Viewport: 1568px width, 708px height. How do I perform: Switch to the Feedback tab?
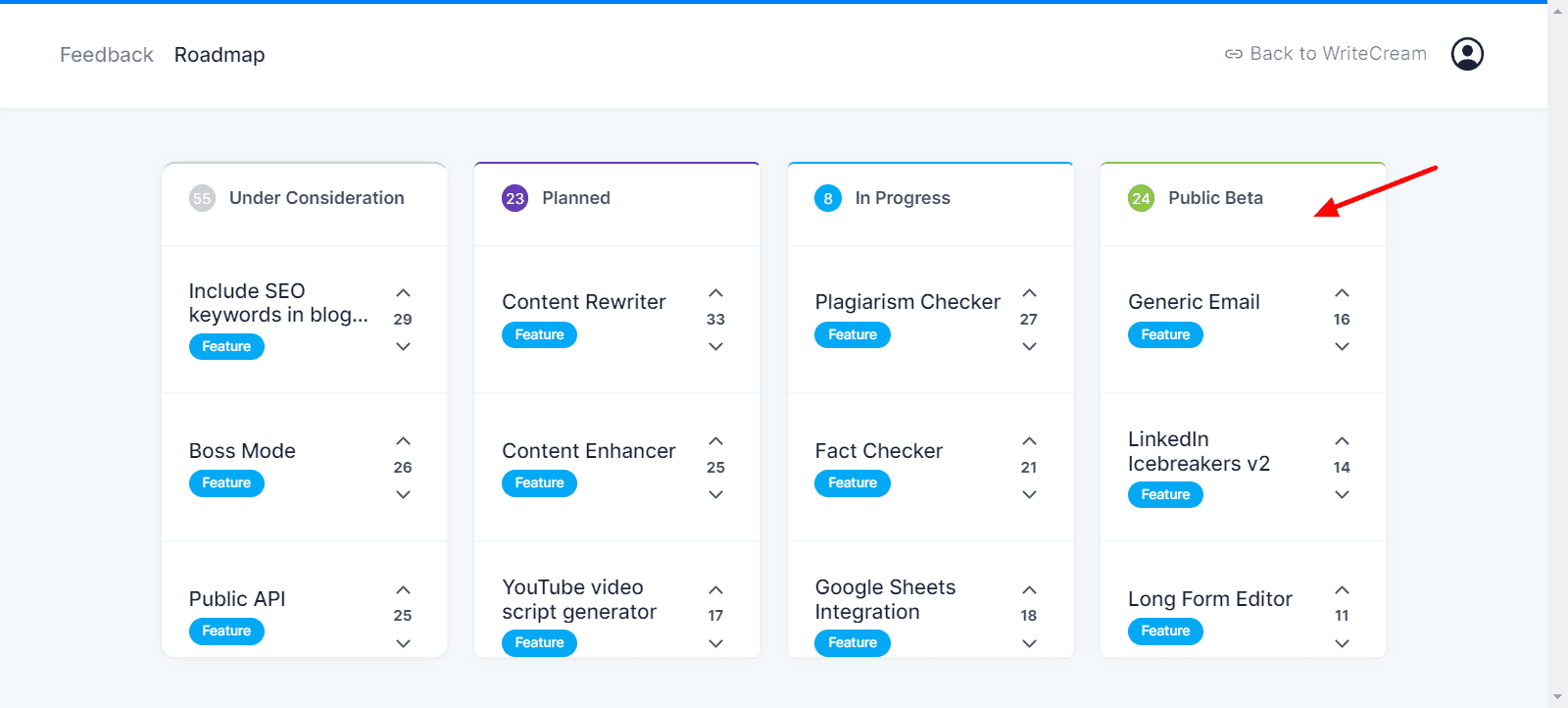tap(107, 55)
